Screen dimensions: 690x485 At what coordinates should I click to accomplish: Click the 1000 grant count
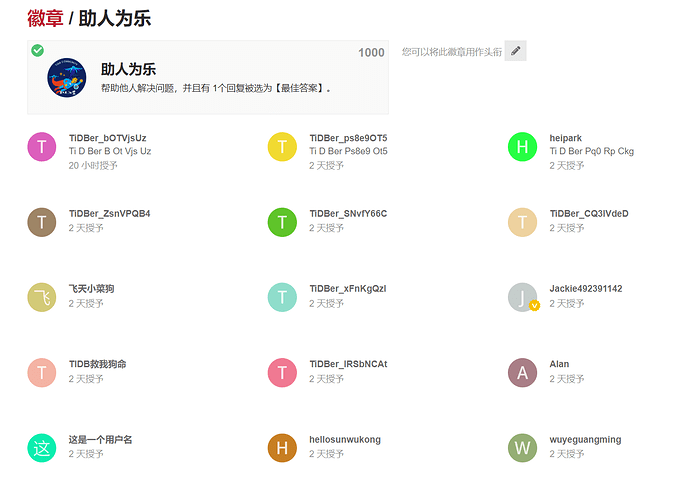(371, 53)
